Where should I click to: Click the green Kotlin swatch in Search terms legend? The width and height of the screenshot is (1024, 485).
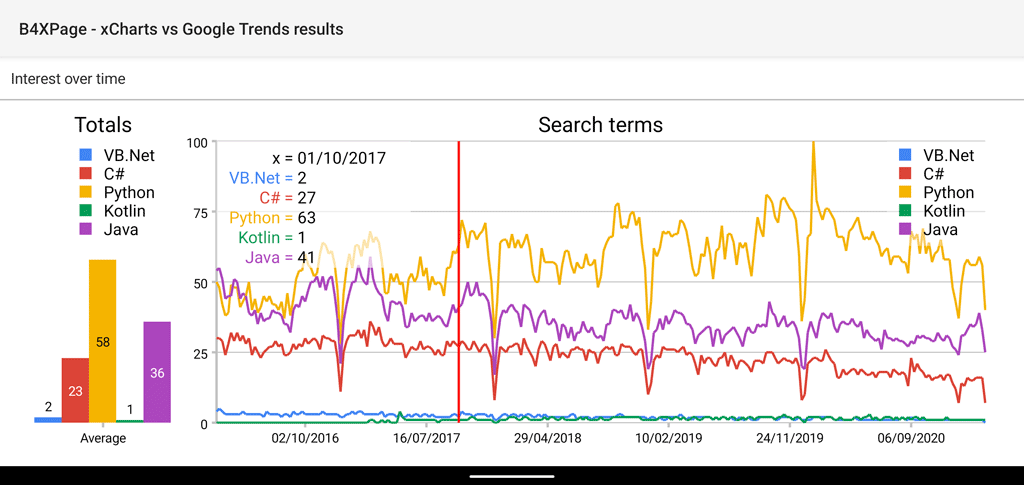click(x=905, y=211)
